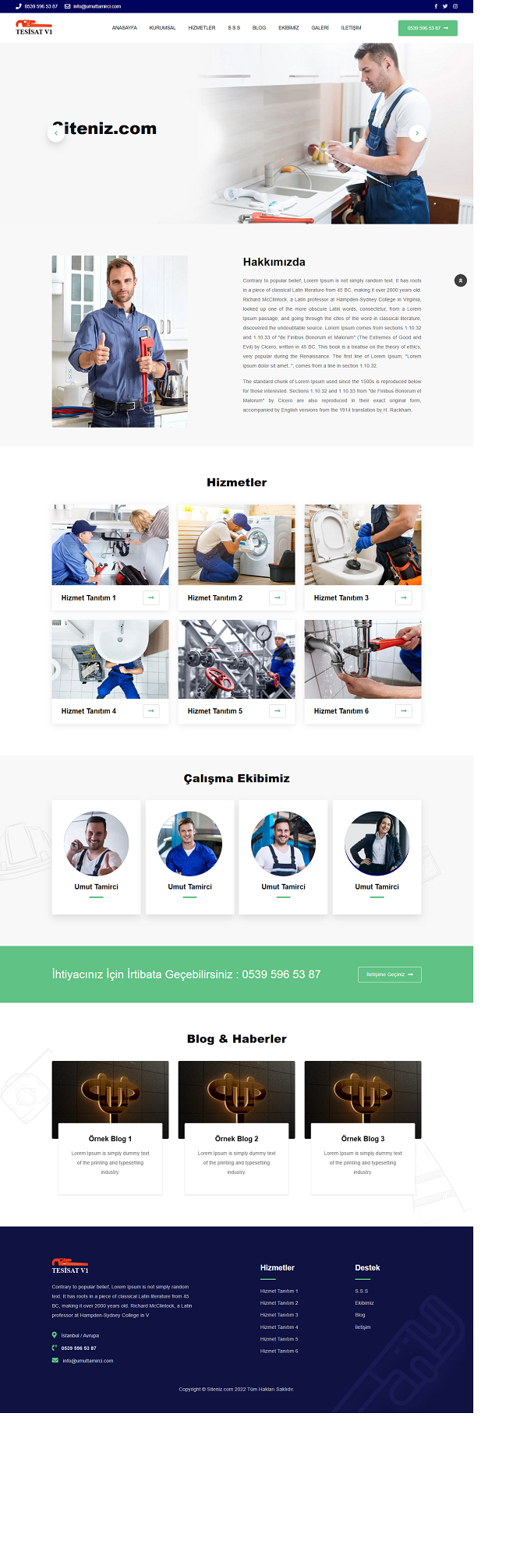520x1568 pixels.
Task: Open the Facebook icon in top bar
Action: click(436, 6)
